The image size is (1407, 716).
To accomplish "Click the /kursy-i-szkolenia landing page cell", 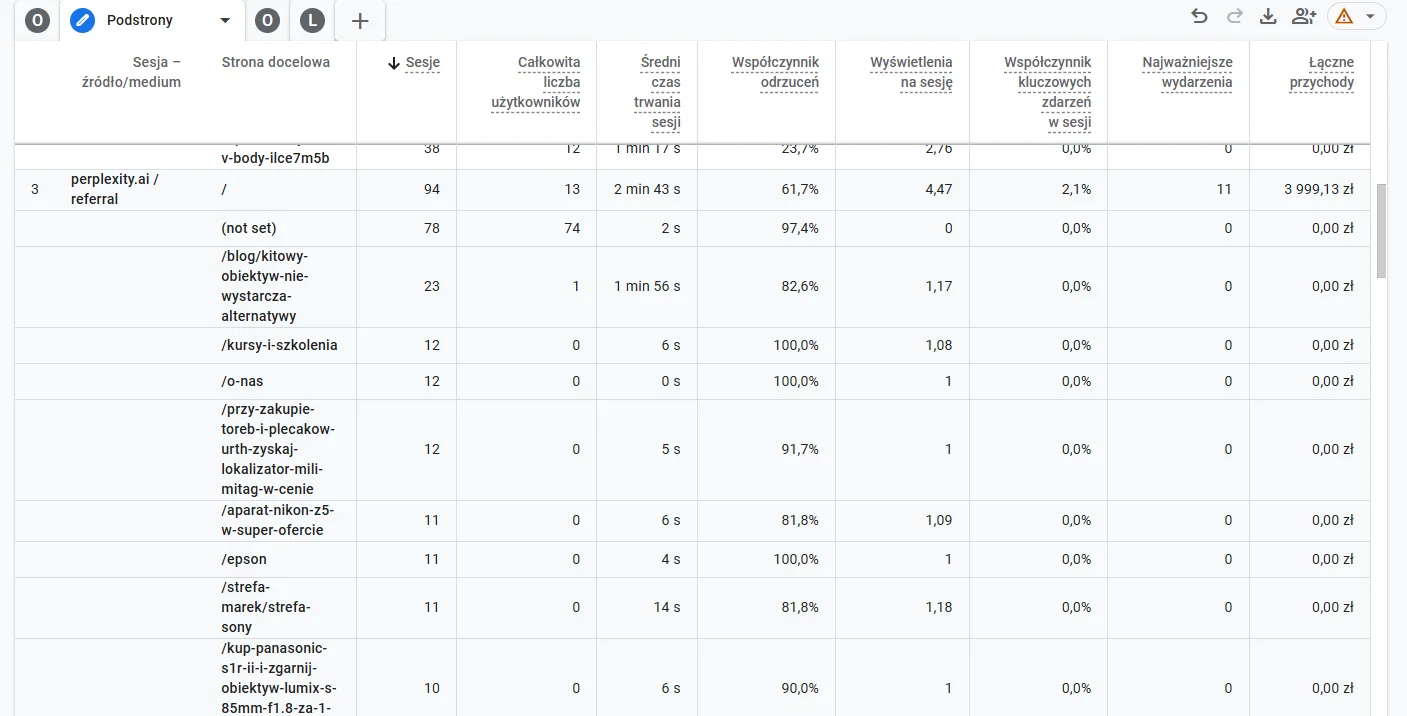I will point(279,345).
